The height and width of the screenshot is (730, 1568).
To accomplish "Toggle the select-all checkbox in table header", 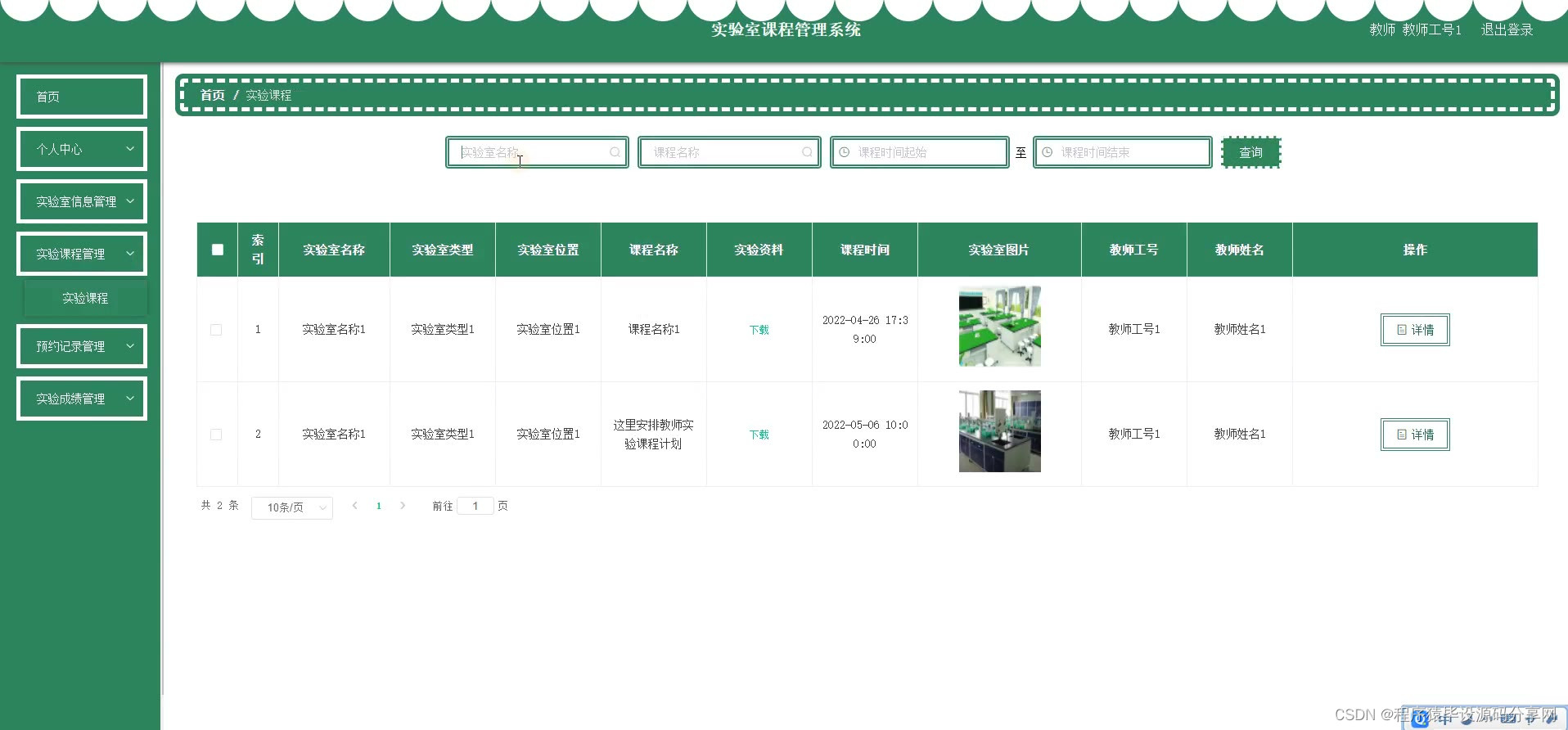I will [217, 250].
